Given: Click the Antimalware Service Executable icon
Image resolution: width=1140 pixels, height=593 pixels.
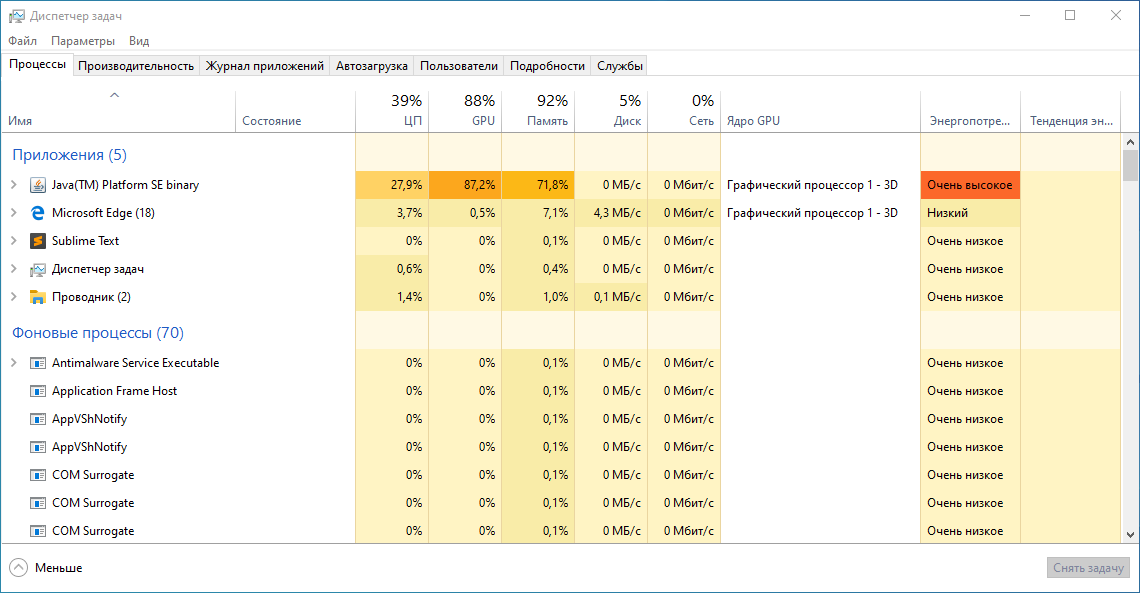Looking at the screenshot, I should pyautogui.click(x=38, y=363).
